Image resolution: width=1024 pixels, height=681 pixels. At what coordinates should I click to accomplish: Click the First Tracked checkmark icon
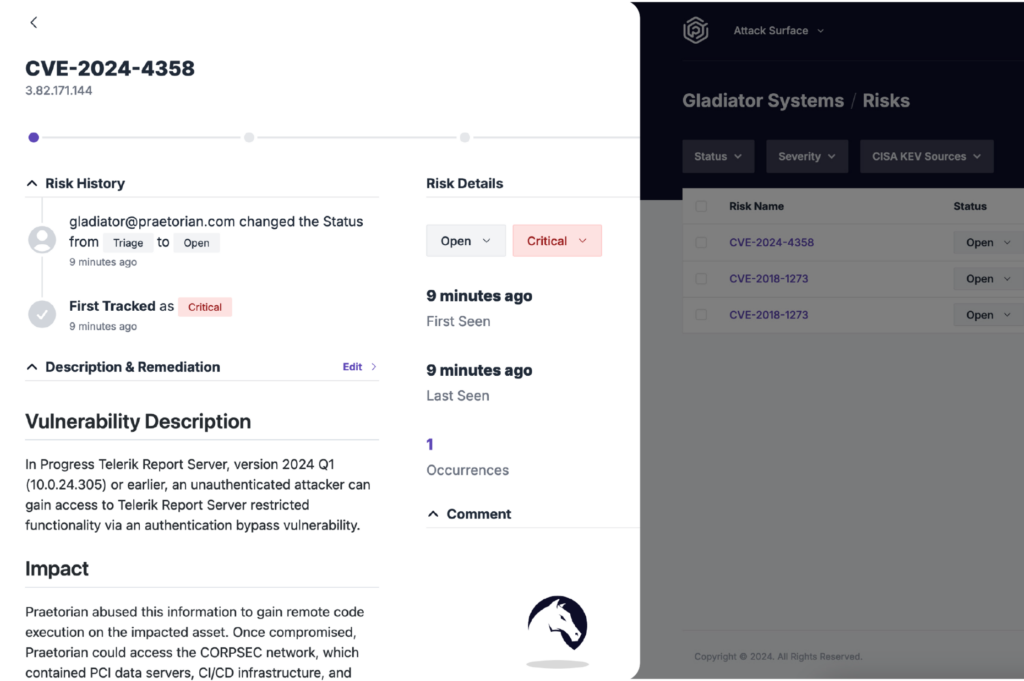pyautogui.click(x=42, y=314)
